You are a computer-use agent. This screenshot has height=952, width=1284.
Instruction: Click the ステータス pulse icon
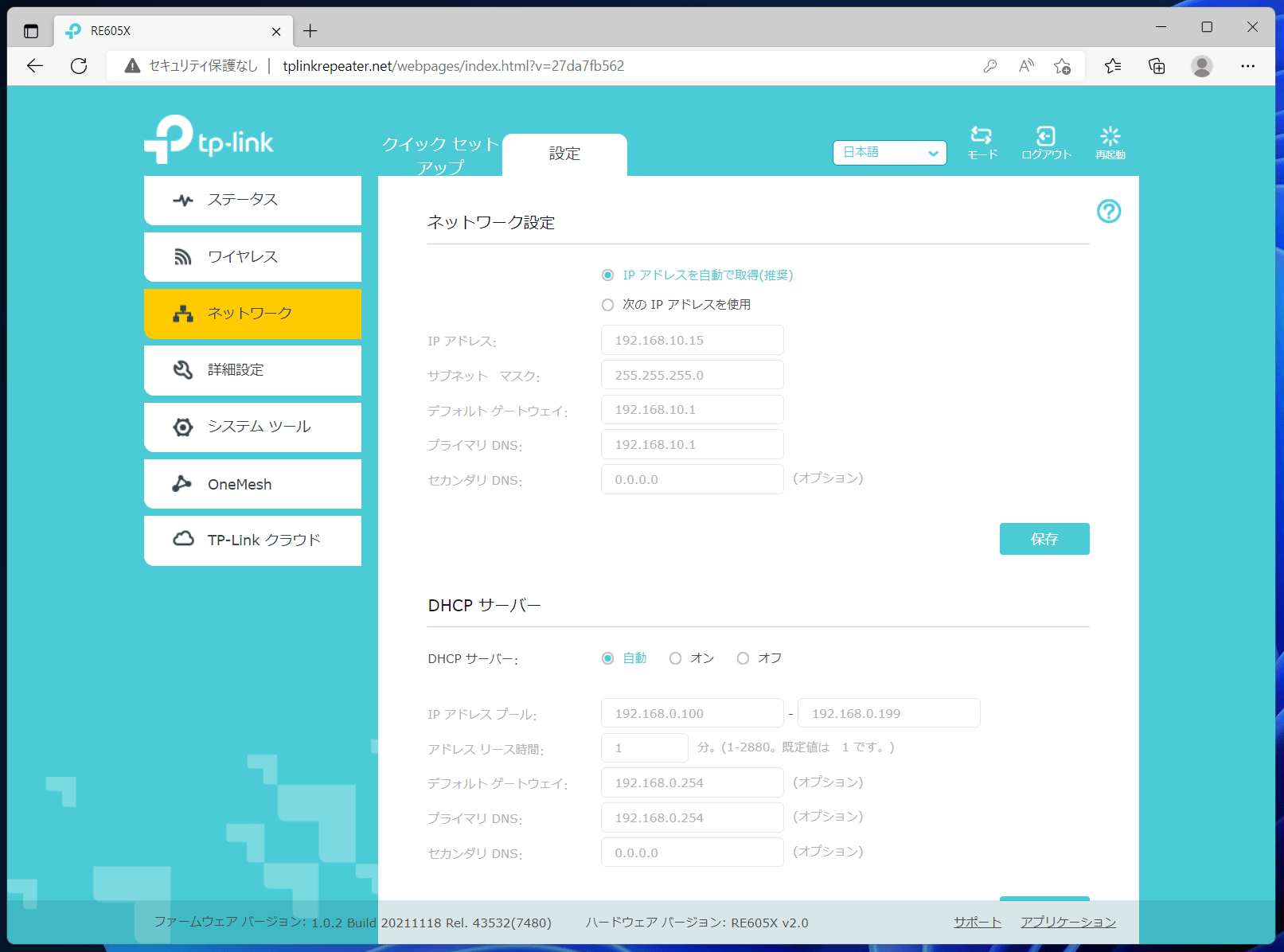pos(183,201)
